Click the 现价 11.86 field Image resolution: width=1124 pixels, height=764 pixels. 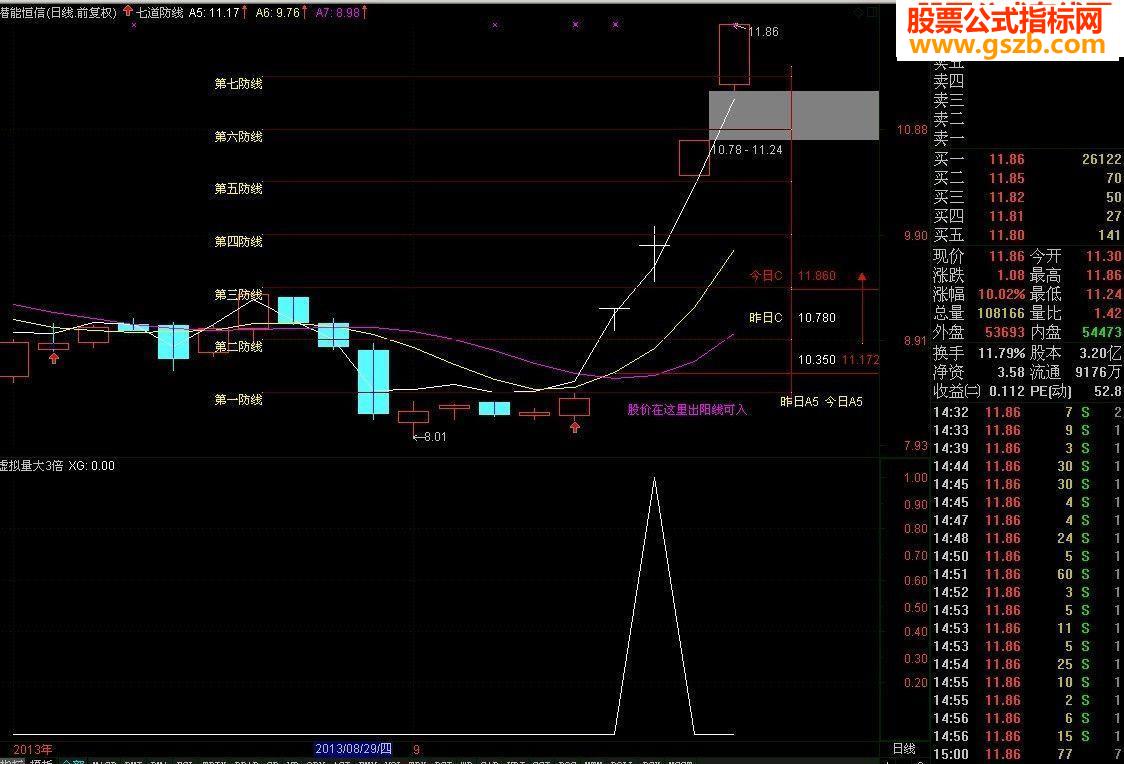[979, 257]
